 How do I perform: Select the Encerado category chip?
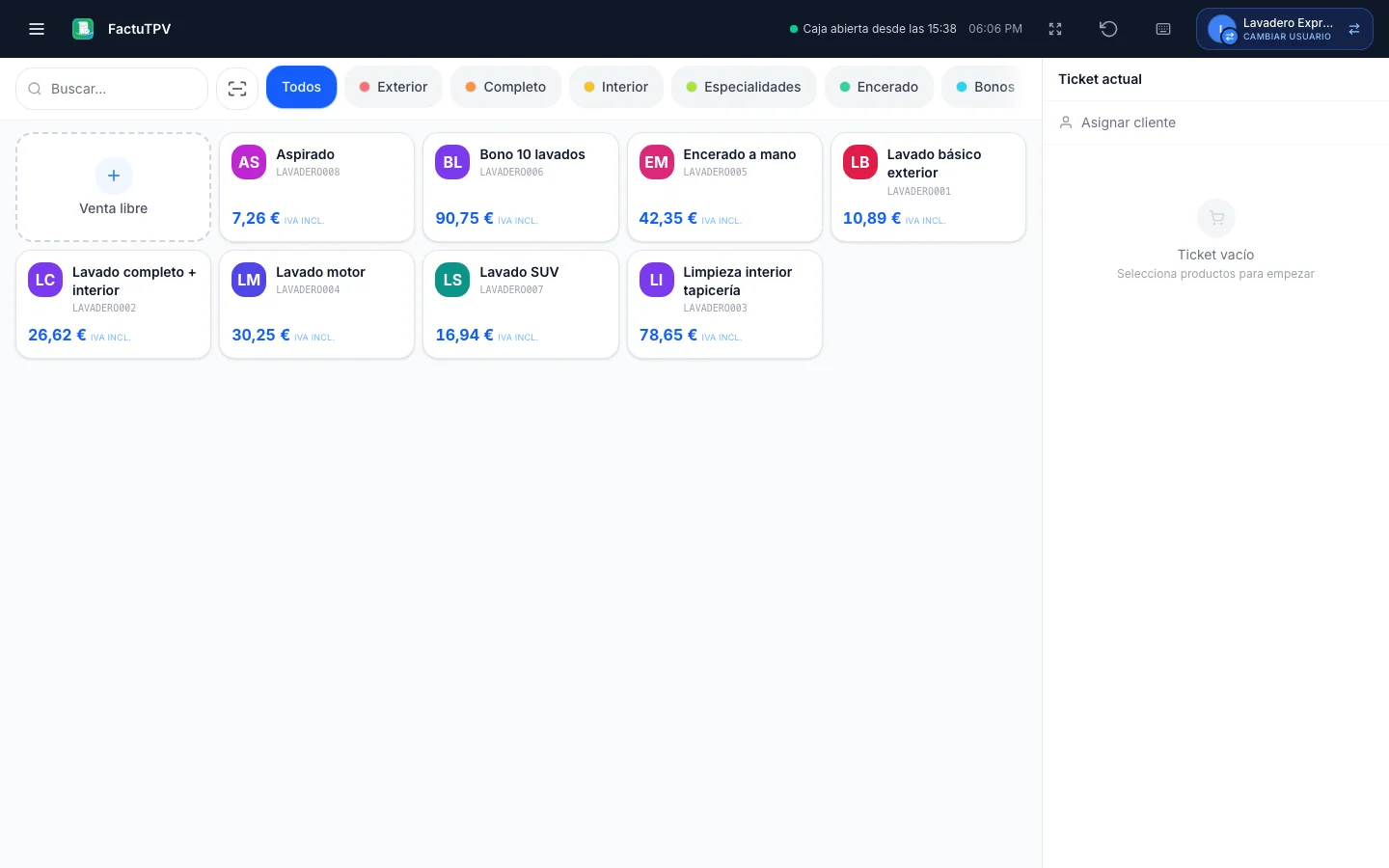(879, 87)
